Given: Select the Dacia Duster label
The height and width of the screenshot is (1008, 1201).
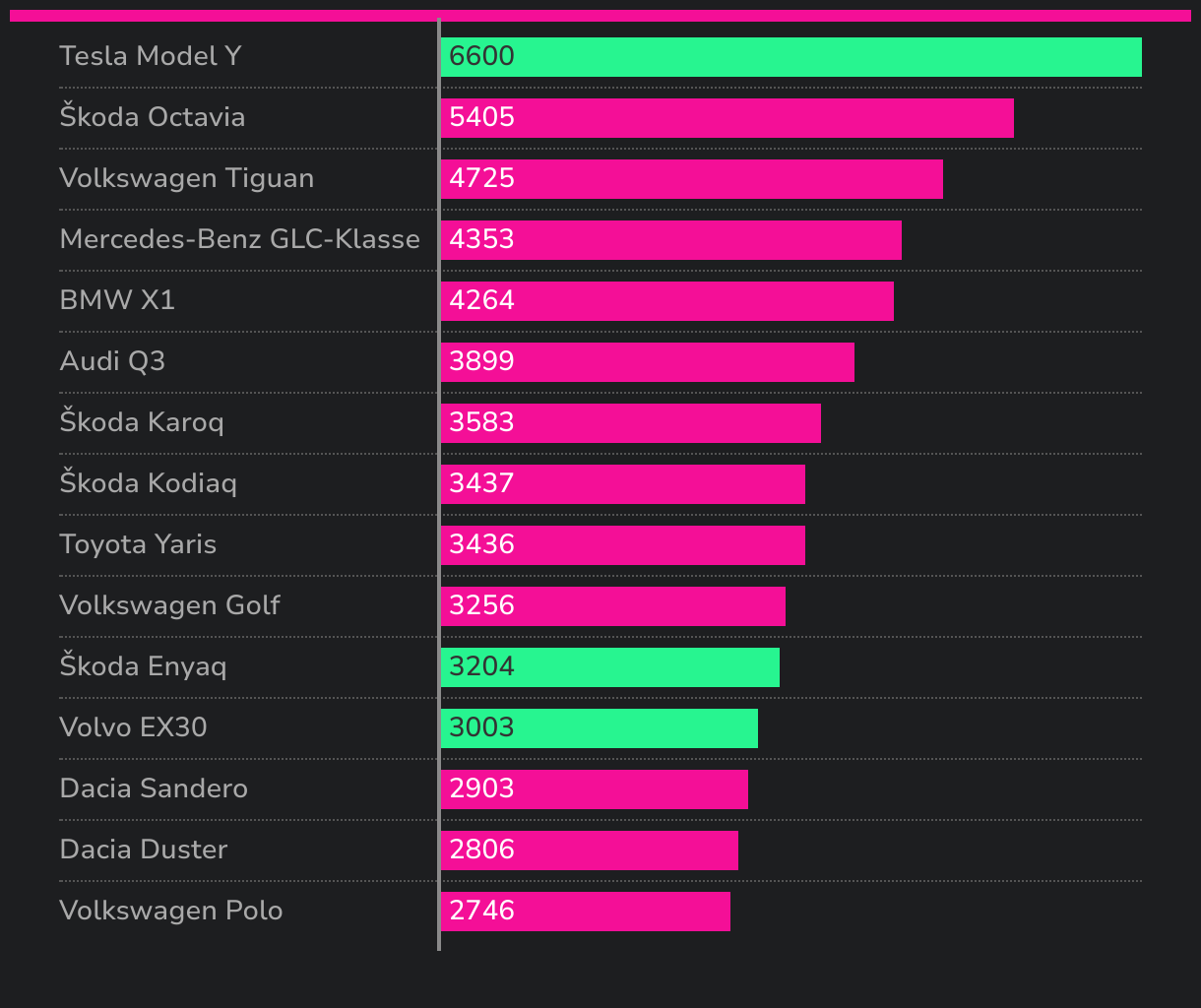Looking at the screenshot, I should (x=144, y=850).
